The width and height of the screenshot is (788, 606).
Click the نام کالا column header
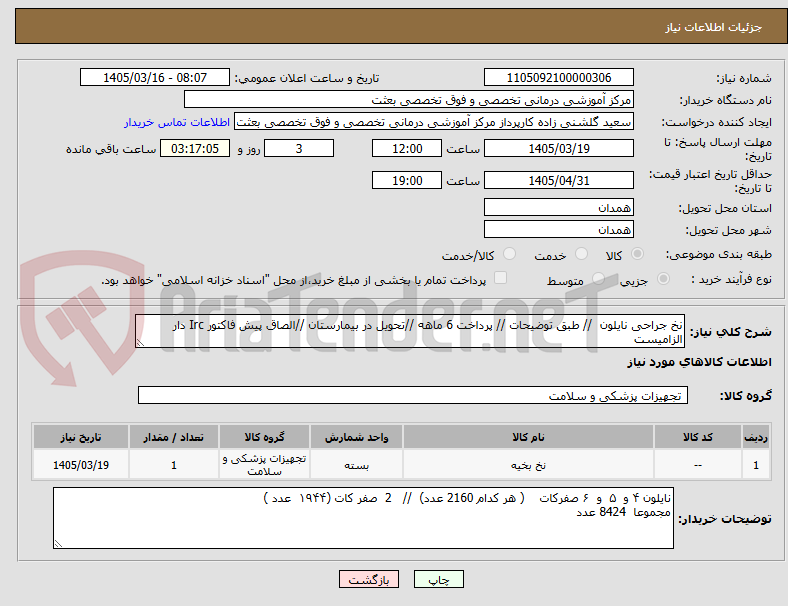(x=528, y=437)
